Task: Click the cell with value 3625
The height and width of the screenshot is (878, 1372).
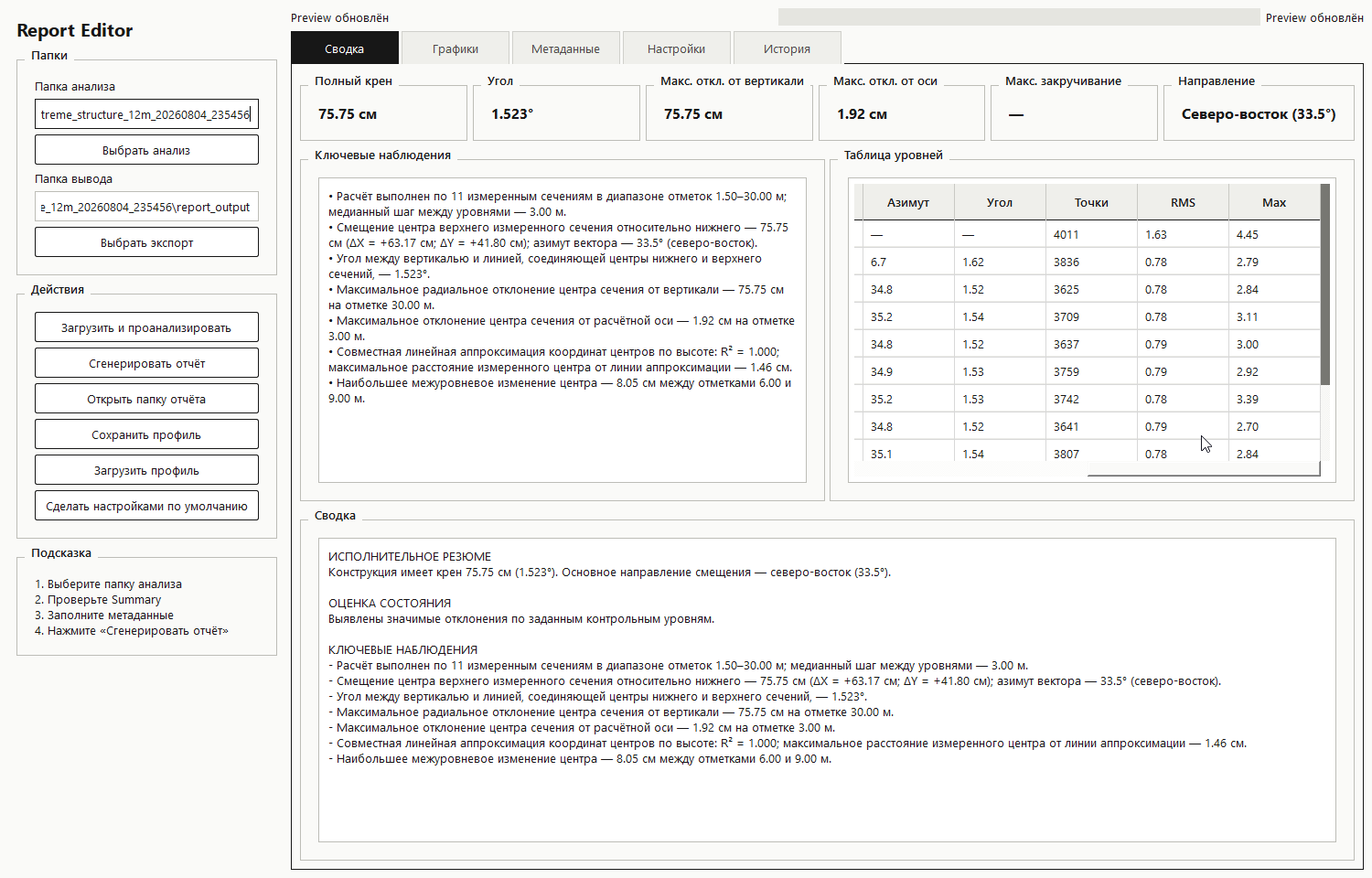Action: [x=1091, y=289]
